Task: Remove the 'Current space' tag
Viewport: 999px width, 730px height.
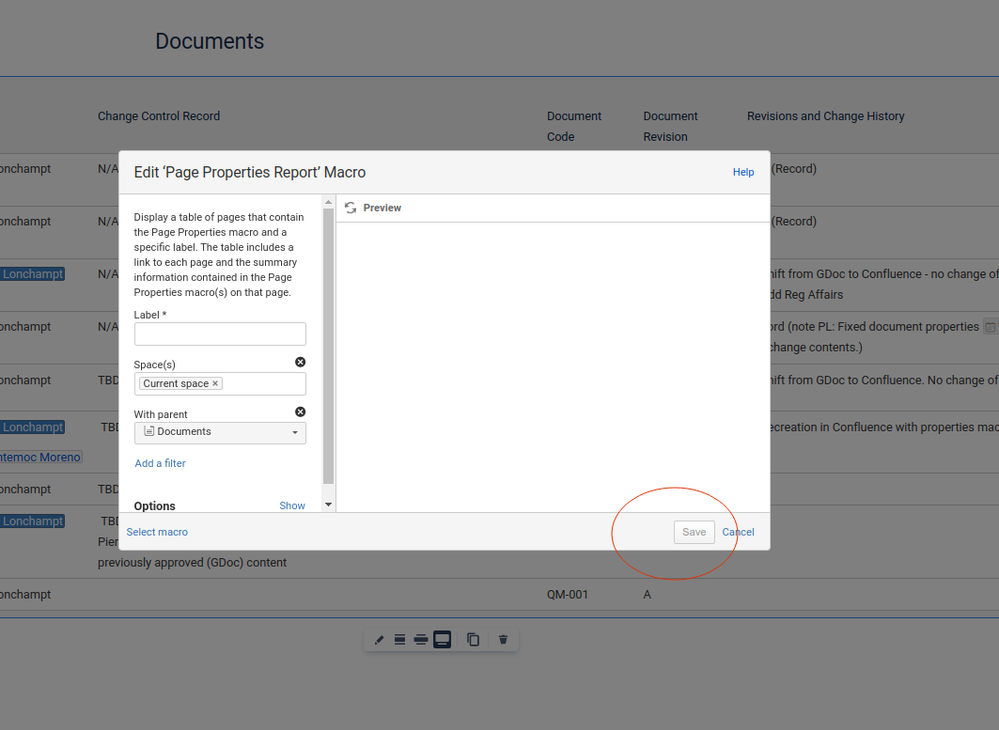Action: pyautogui.click(x=215, y=383)
